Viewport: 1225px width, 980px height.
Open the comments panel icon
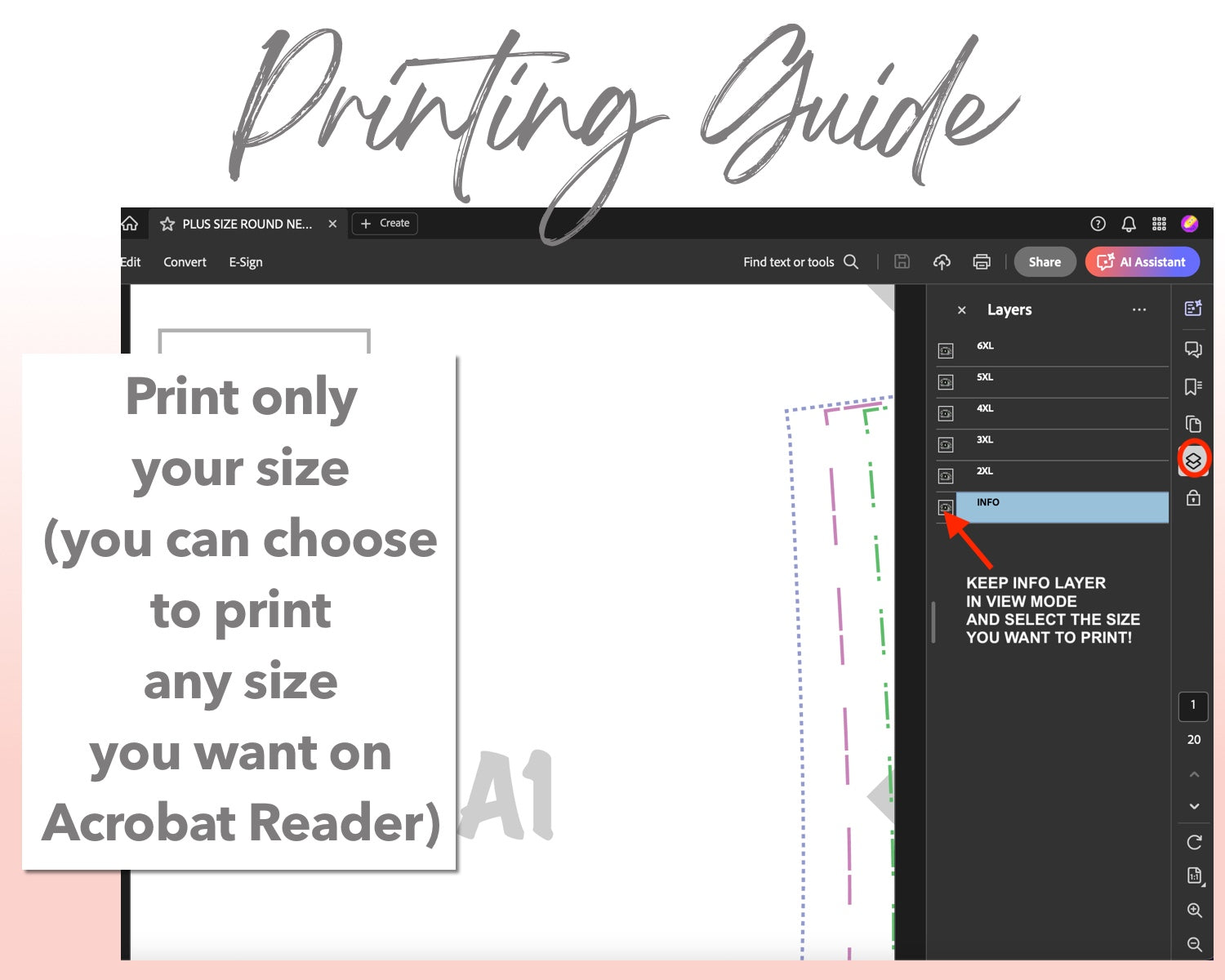(1193, 350)
